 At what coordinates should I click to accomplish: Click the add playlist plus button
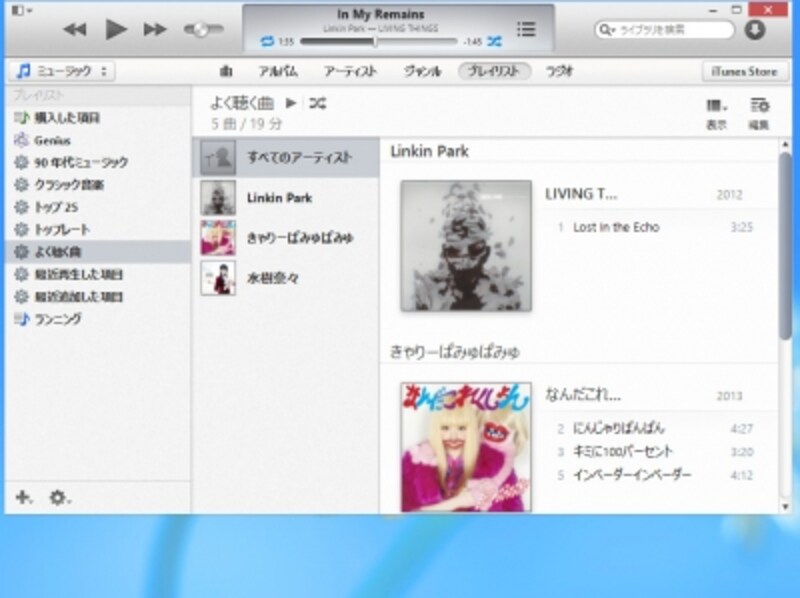(x=23, y=496)
